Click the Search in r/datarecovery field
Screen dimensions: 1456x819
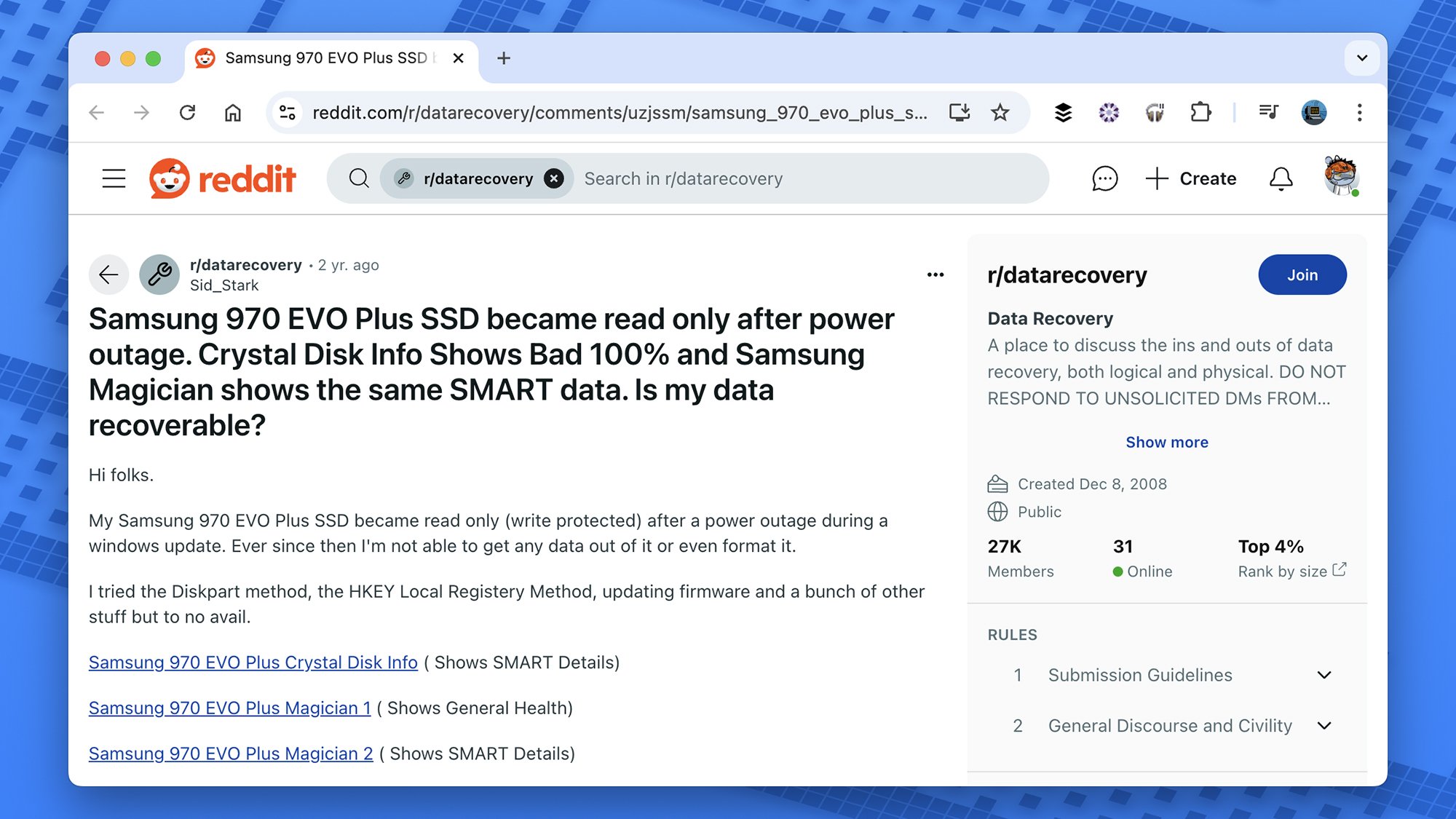801,178
